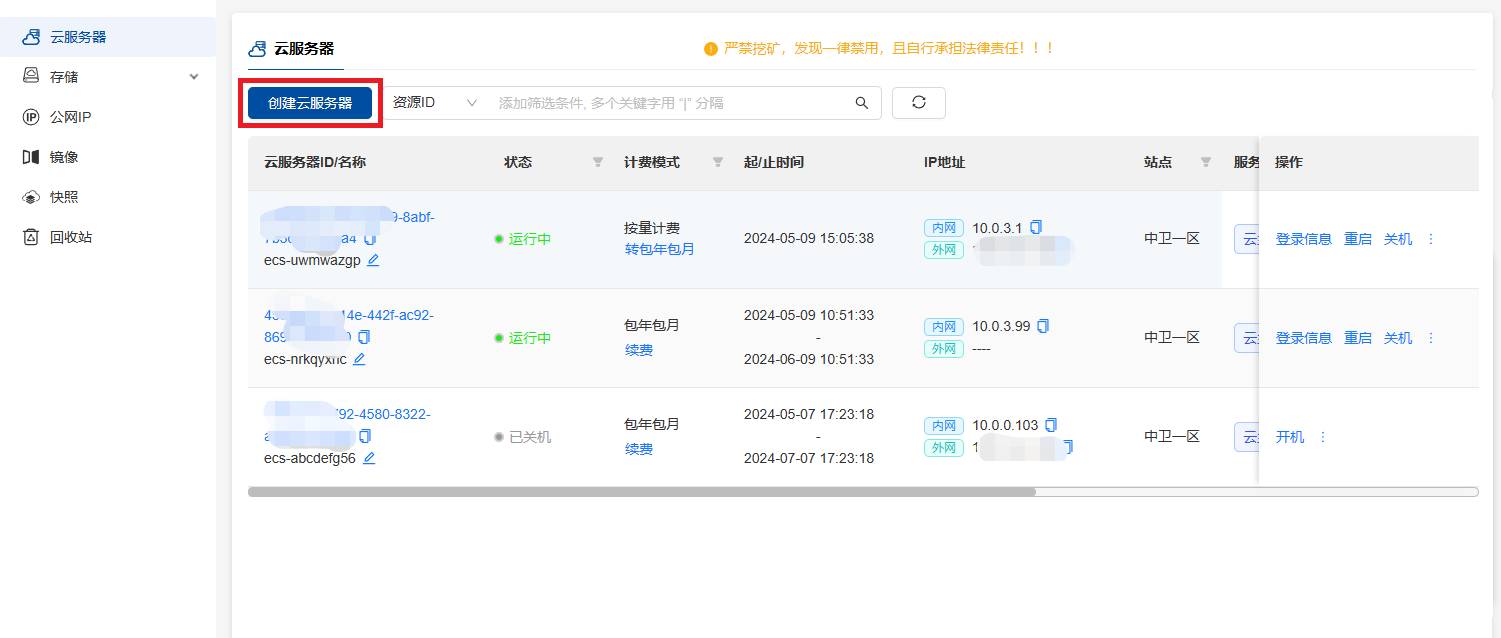1501x638 pixels.
Task: Click 内网 tag of 10.0.3.99
Action: click(944, 327)
